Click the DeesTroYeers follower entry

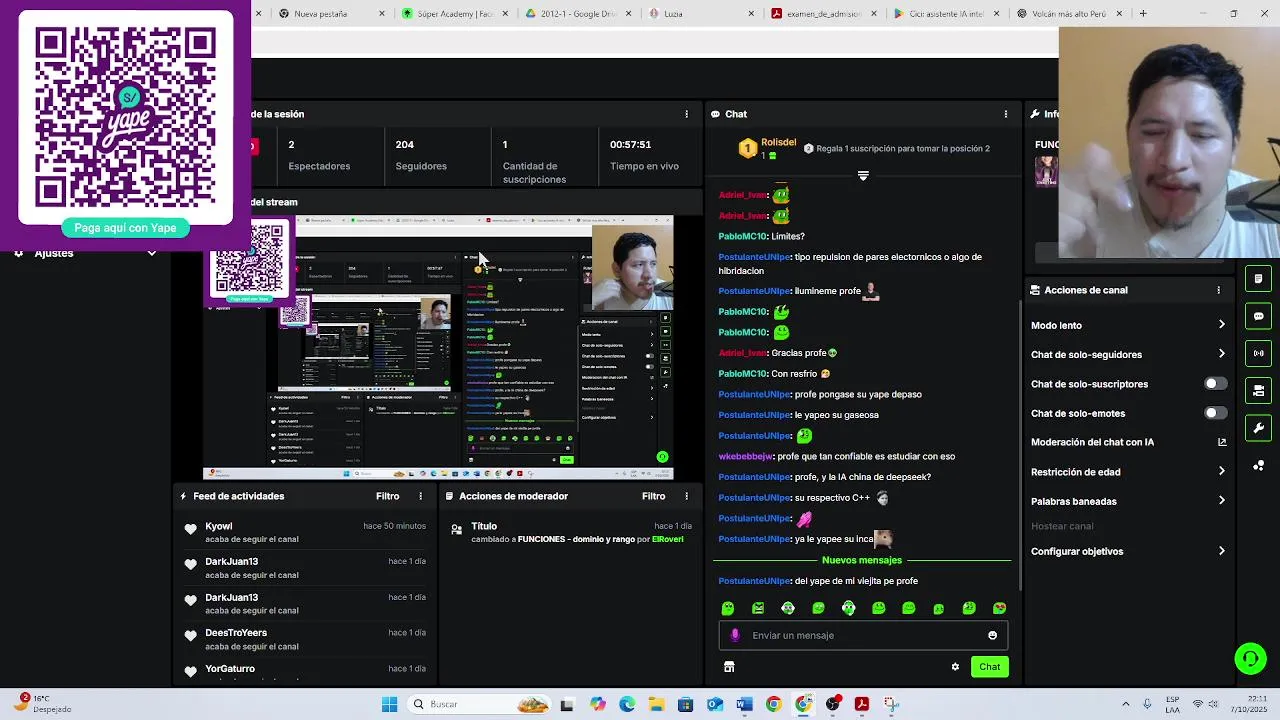305,639
